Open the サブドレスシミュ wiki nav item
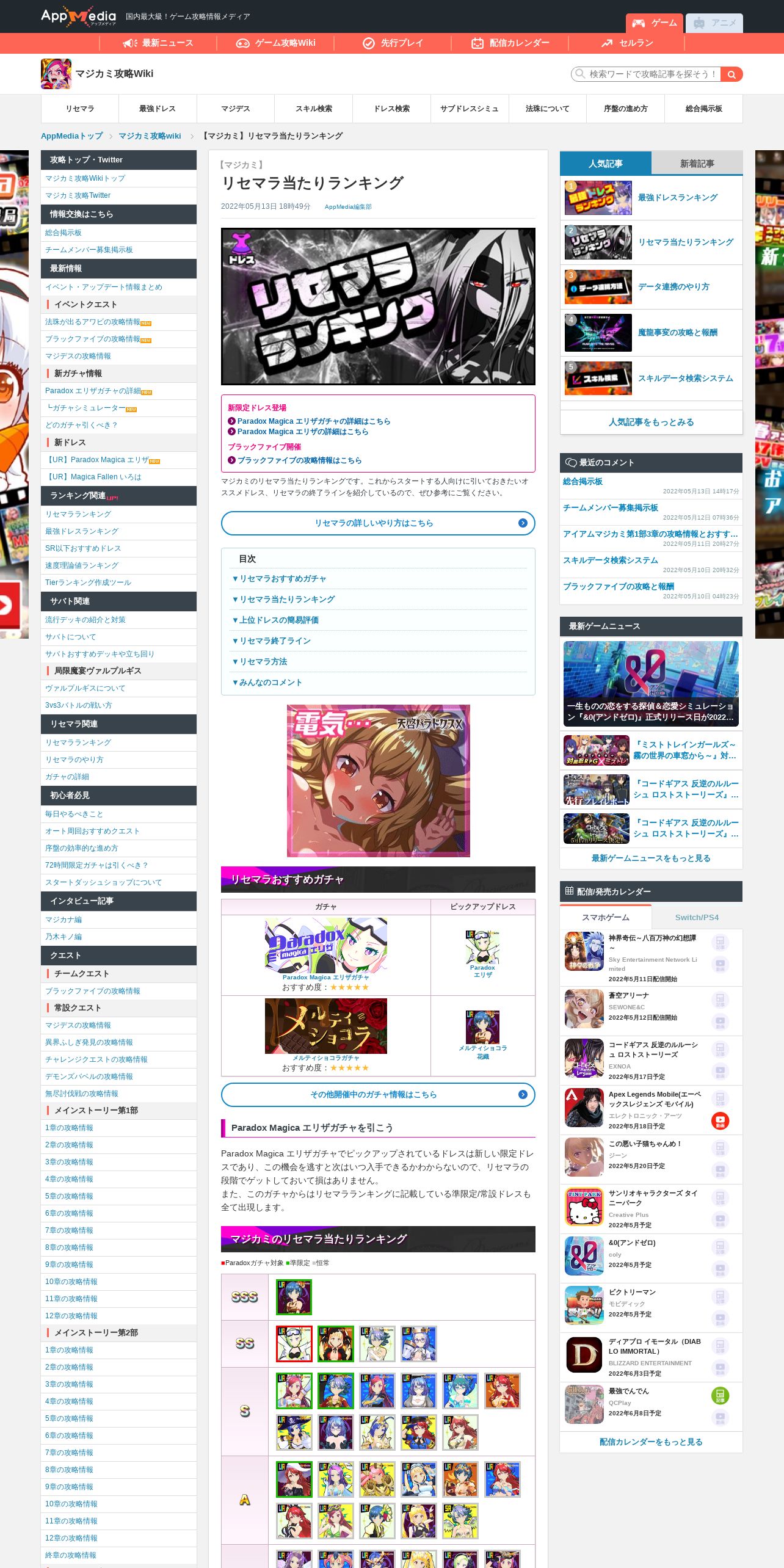Image resolution: width=784 pixels, height=1568 pixels. tap(470, 109)
